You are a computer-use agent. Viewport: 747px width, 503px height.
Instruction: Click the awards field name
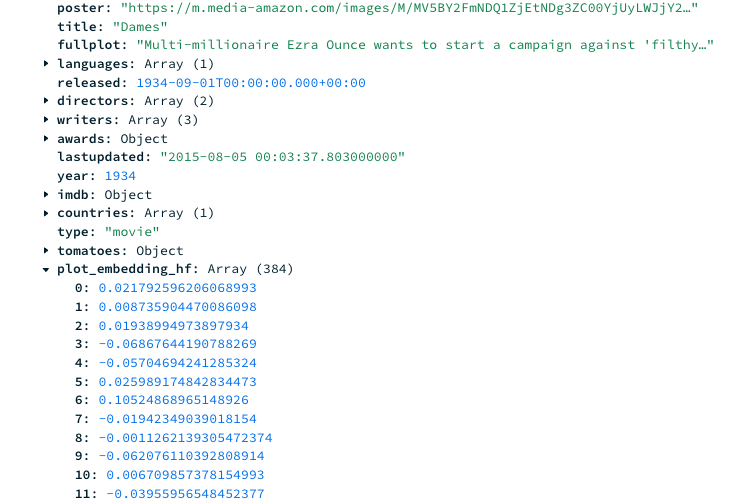(x=81, y=139)
